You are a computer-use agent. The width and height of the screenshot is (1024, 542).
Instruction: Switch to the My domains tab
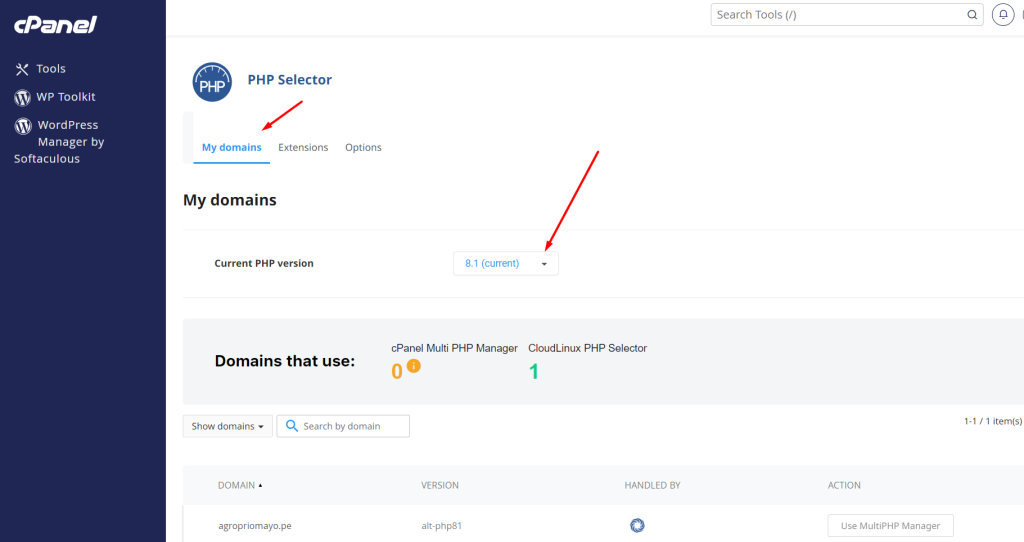[231, 148]
